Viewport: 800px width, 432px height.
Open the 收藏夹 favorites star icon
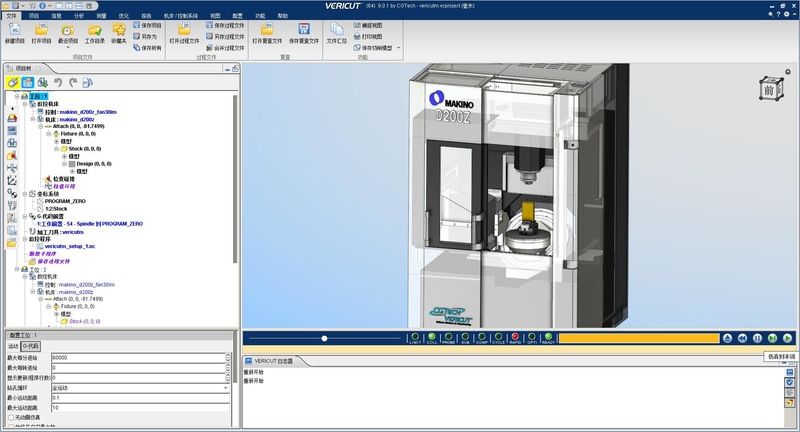119,30
